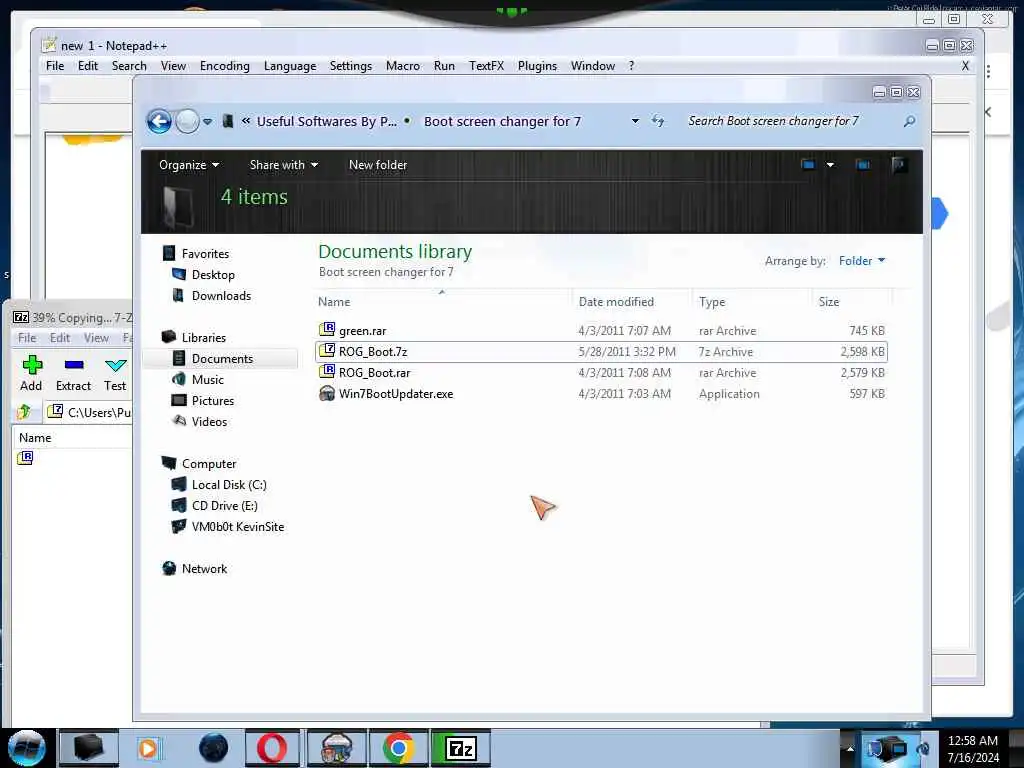Open Pictures library in sidebar
1024x768 pixels.
tap(213, 400)
